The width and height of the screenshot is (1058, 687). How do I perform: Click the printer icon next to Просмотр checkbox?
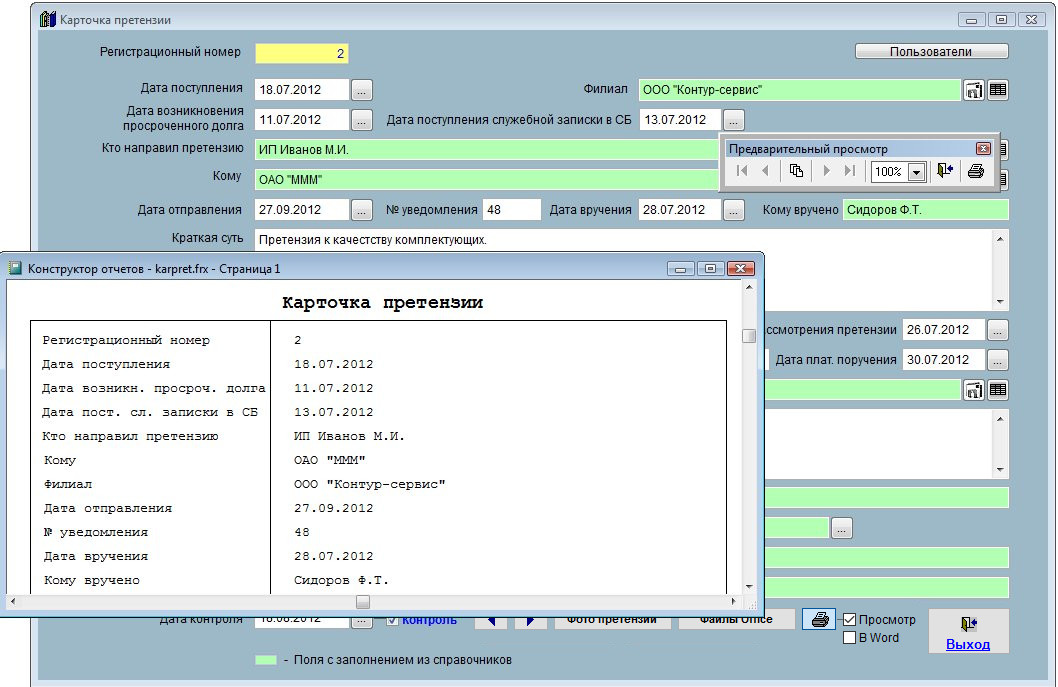point(820,620)
